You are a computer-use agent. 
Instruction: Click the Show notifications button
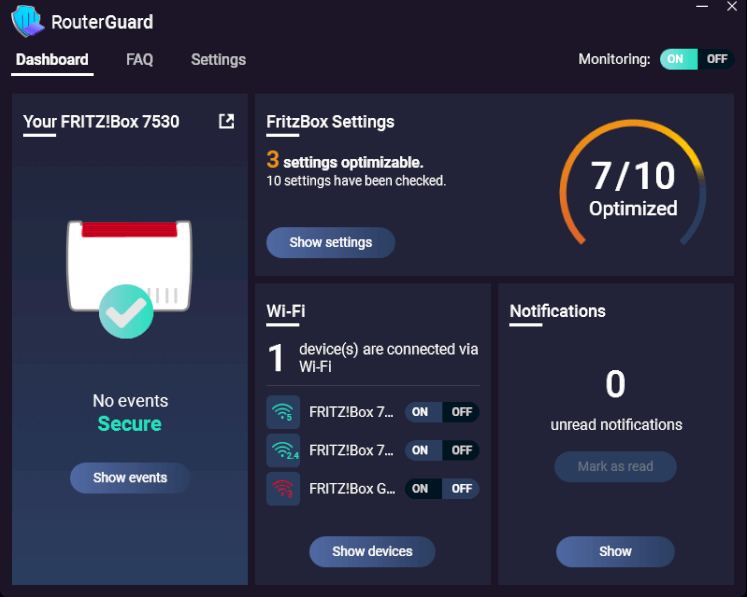coord(615,551)
